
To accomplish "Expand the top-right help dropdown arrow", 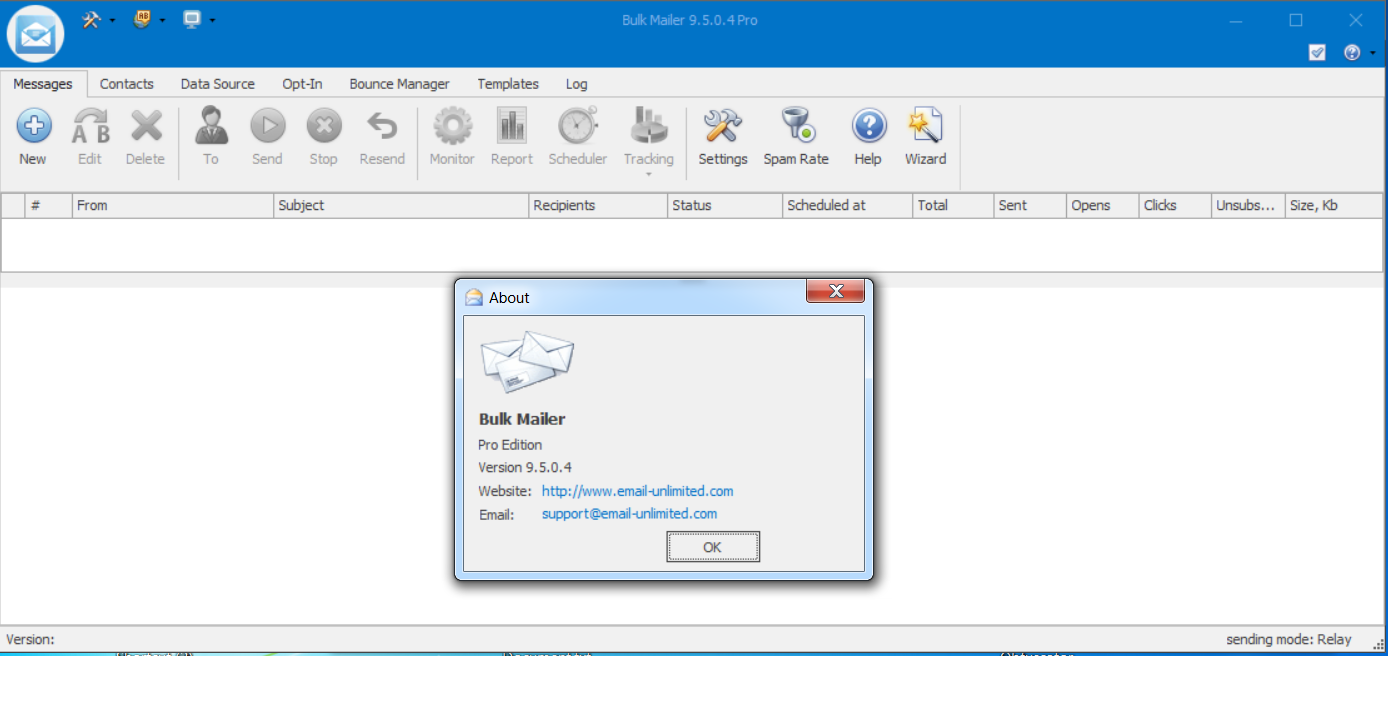I will 1373,53.
